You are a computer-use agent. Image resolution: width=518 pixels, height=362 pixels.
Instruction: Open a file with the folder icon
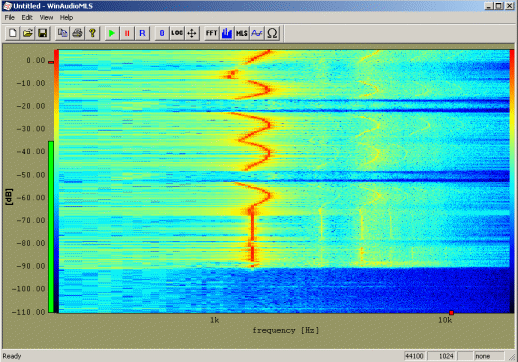pos(28,33)
